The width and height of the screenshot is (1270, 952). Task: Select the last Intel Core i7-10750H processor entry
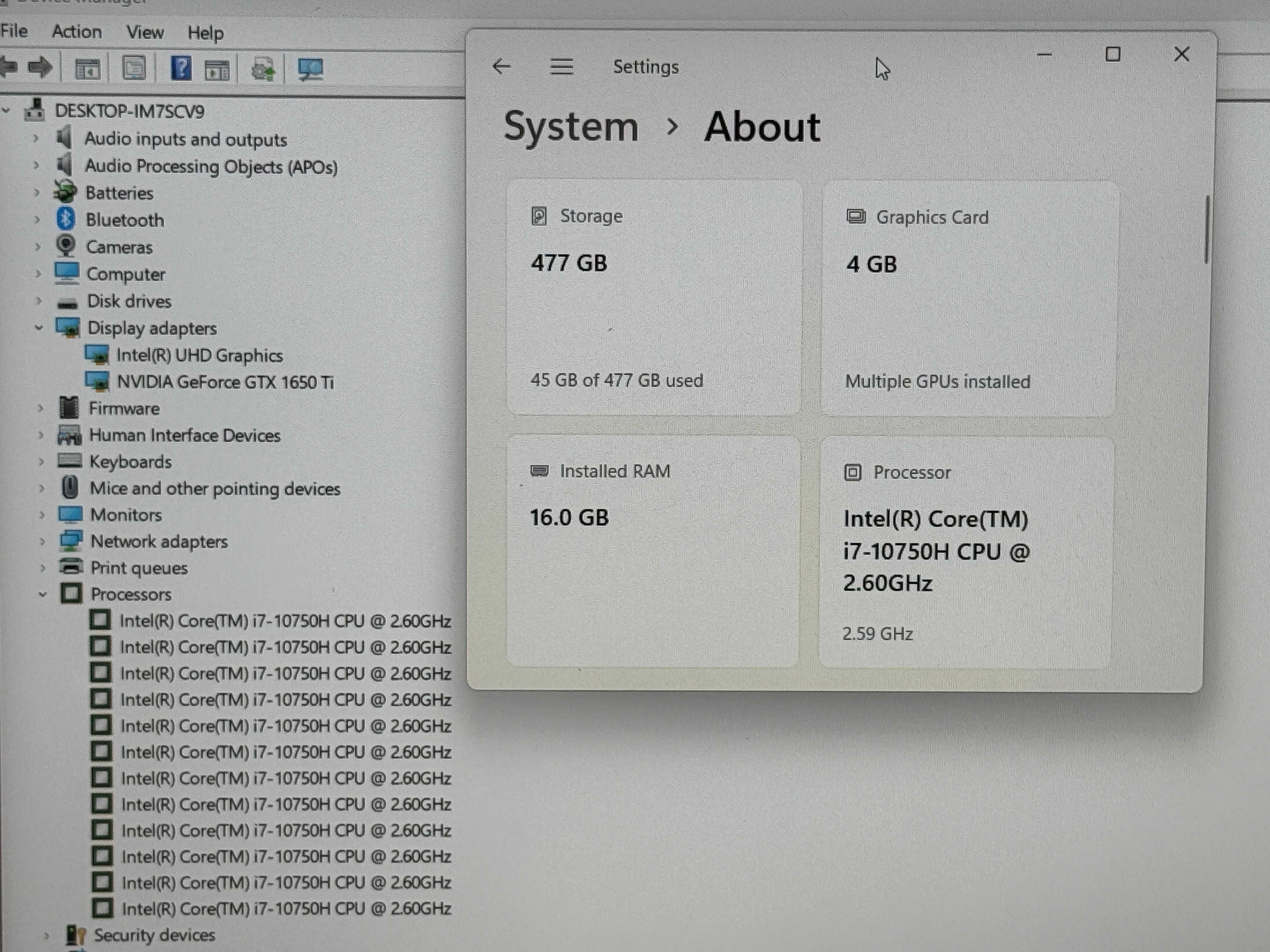click(x=287, y=909)
